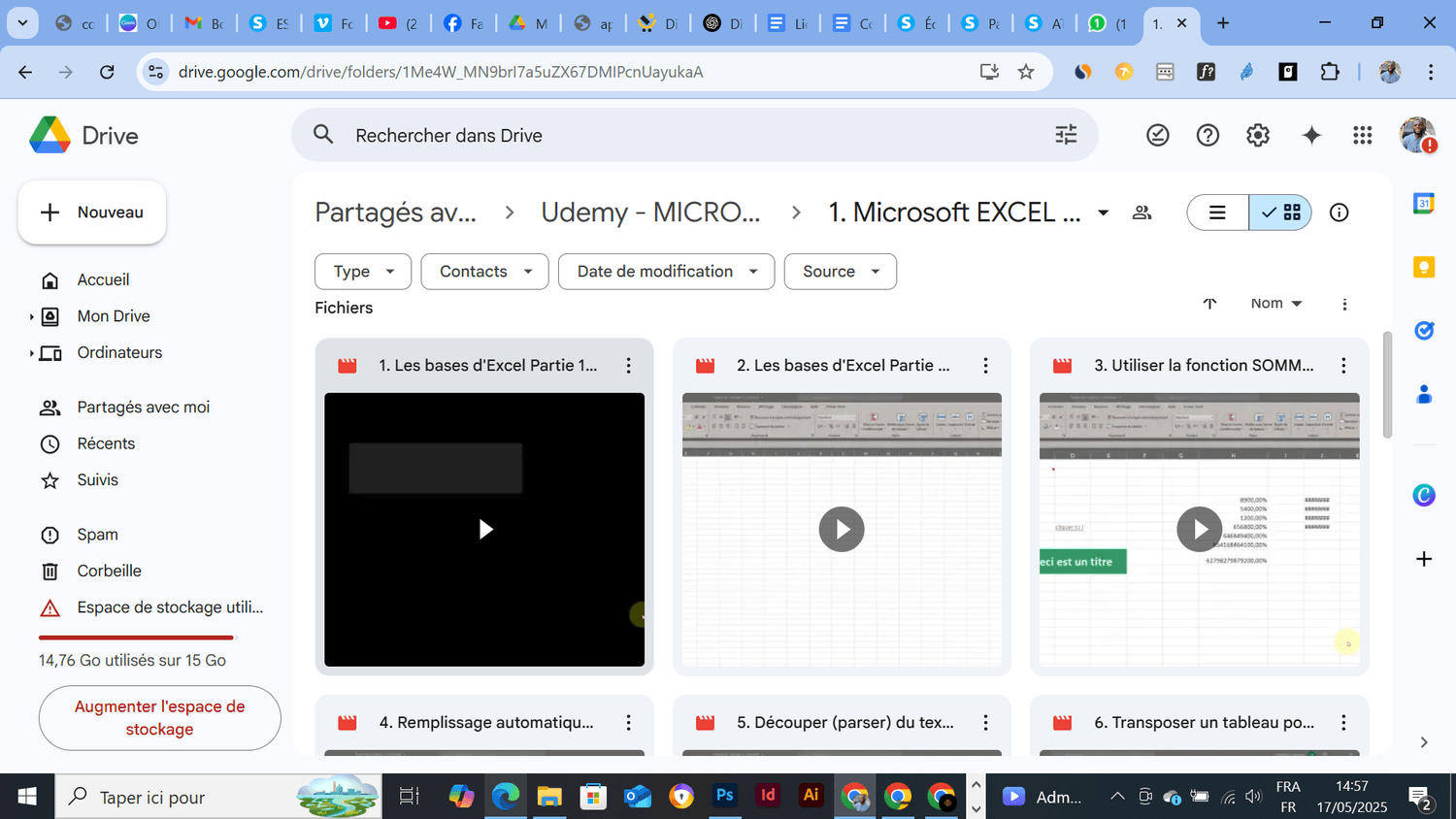The width and height of the screenshot is (1456, 819).
Task: Play the Utiliser la fonction SOMME video thumbnail
Action: 1199,529
